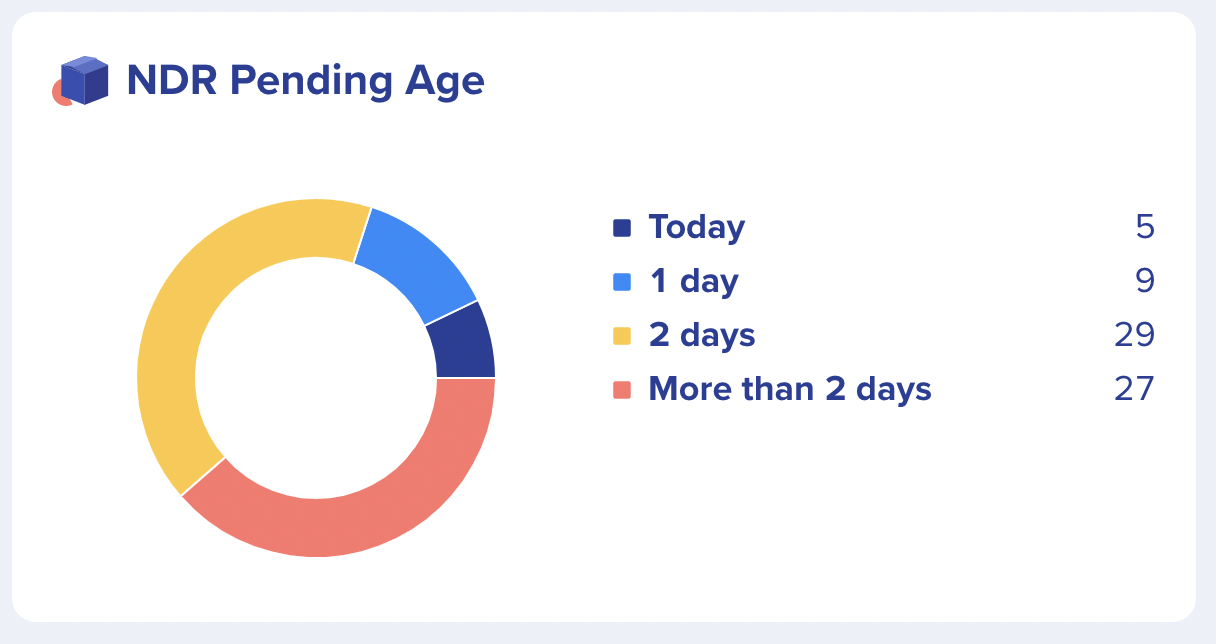Click the dark blue Today legend swatch
The height and width of the screenshot is (644, 1216).
622,228
